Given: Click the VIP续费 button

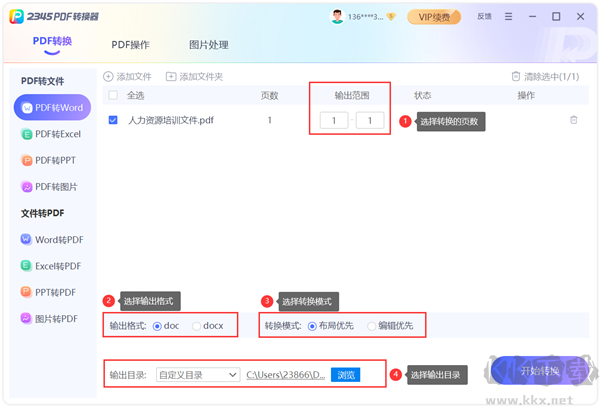Looking at the screenshot, I should 434,17.
